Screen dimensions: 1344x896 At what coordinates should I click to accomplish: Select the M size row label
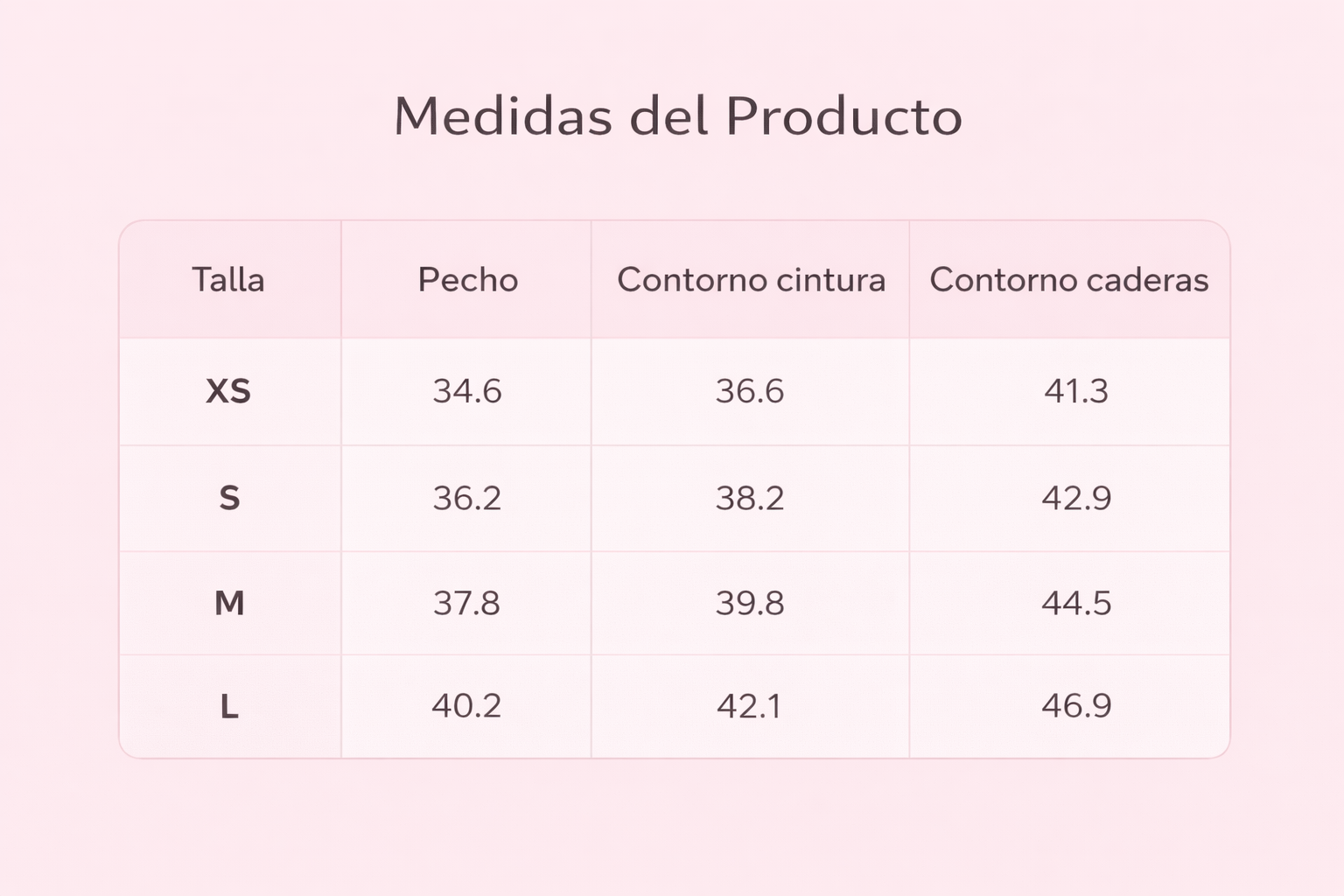228,603
